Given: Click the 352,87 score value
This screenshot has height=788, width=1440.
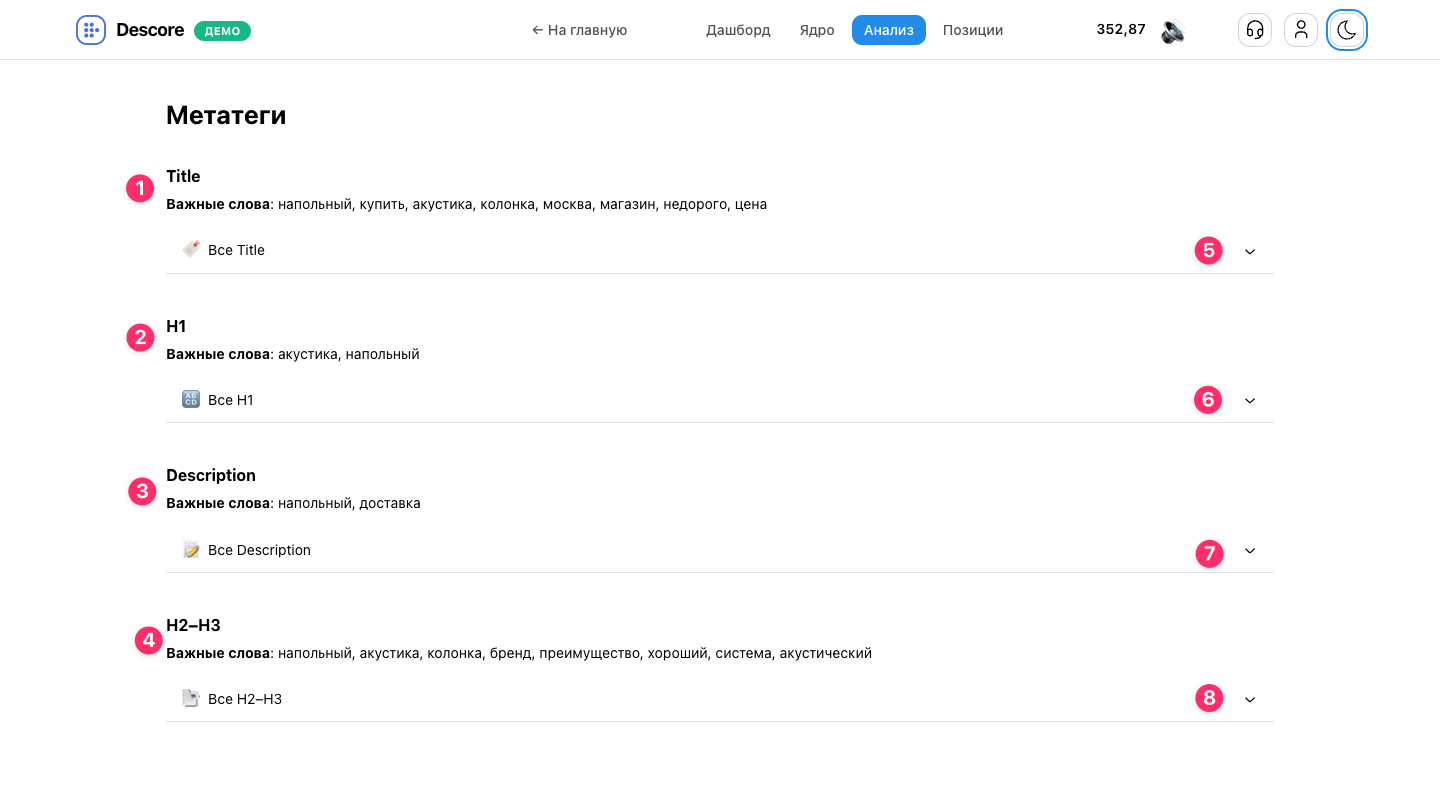Looking at the screenshot, I should tap(1121, 30).
